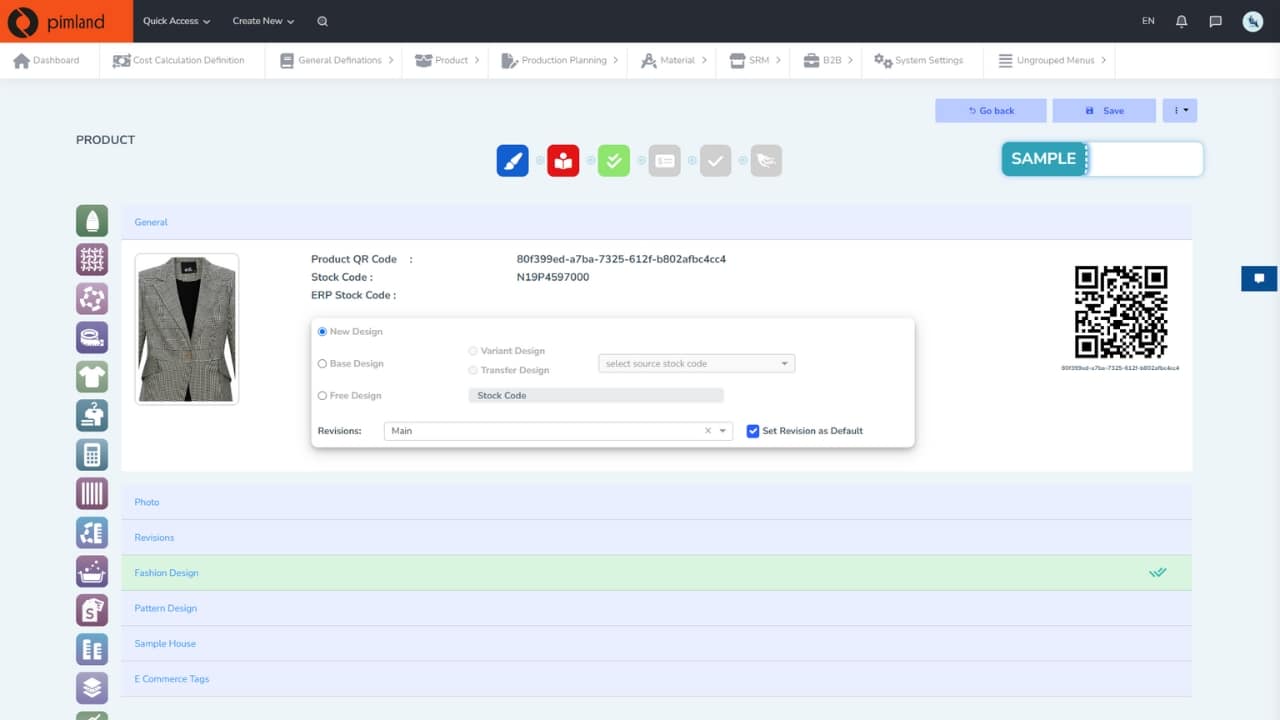Open the select source stock code dropdown
Viewport: 1280px width, 720px height.
[x=696, y=364]
